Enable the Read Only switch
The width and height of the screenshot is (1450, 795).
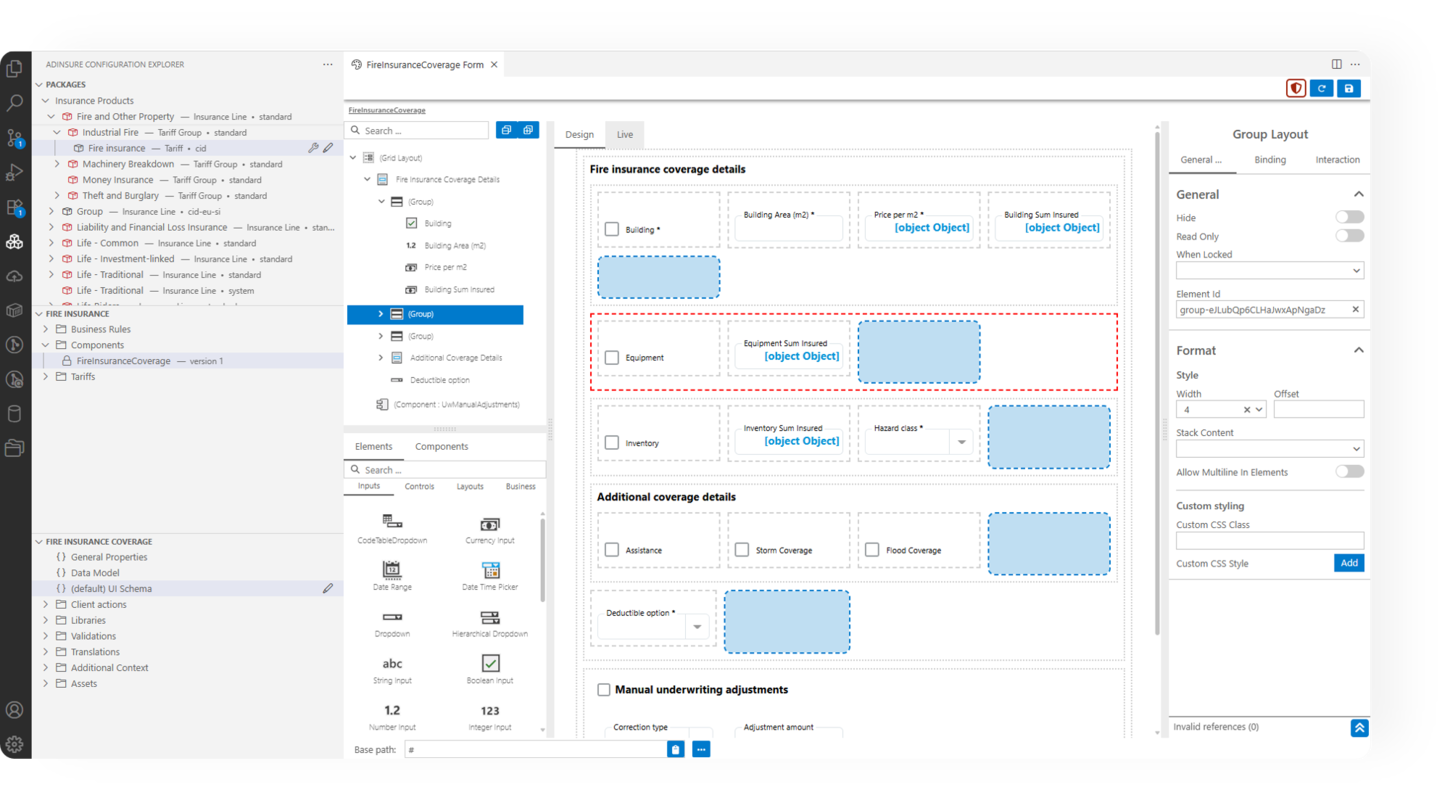click(x=1349, y=236)
